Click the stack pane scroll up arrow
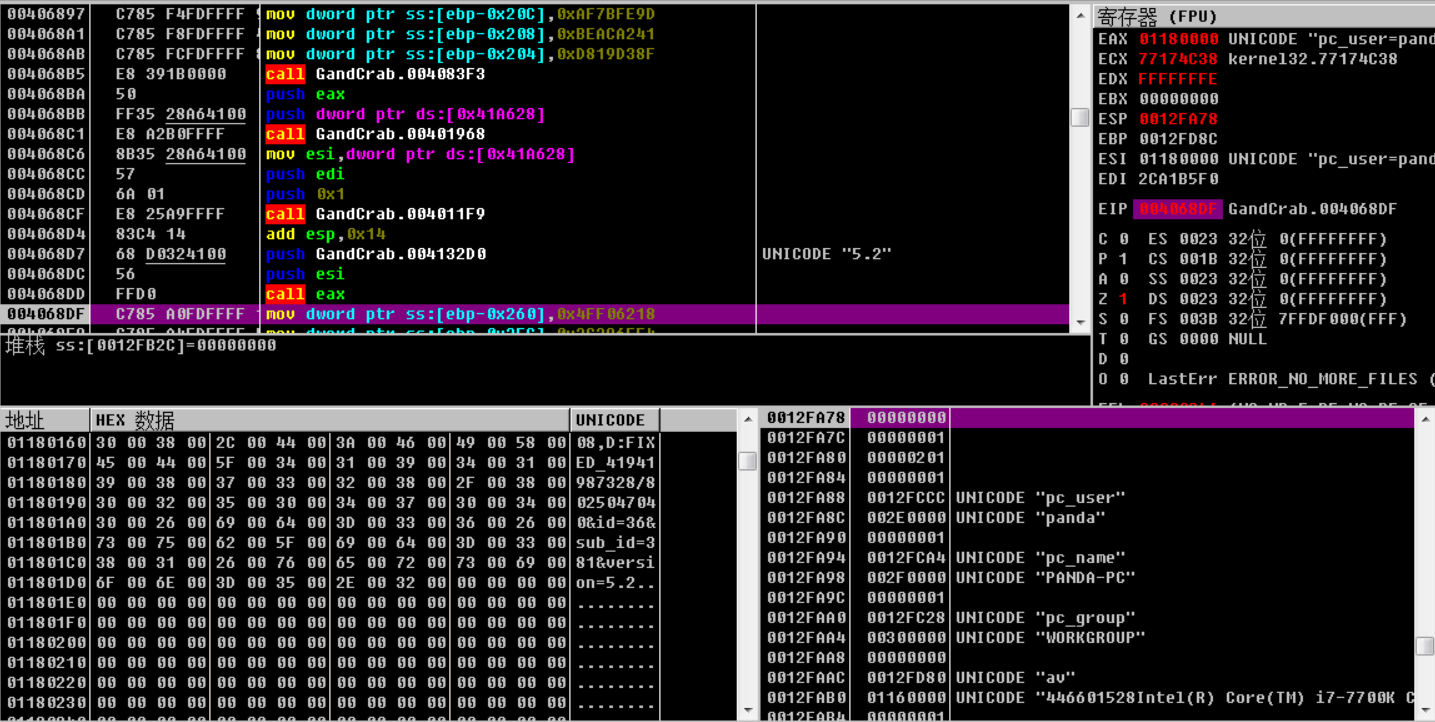The height and width of the screenshot is (722, 1435). click(x=1425, y=418)
